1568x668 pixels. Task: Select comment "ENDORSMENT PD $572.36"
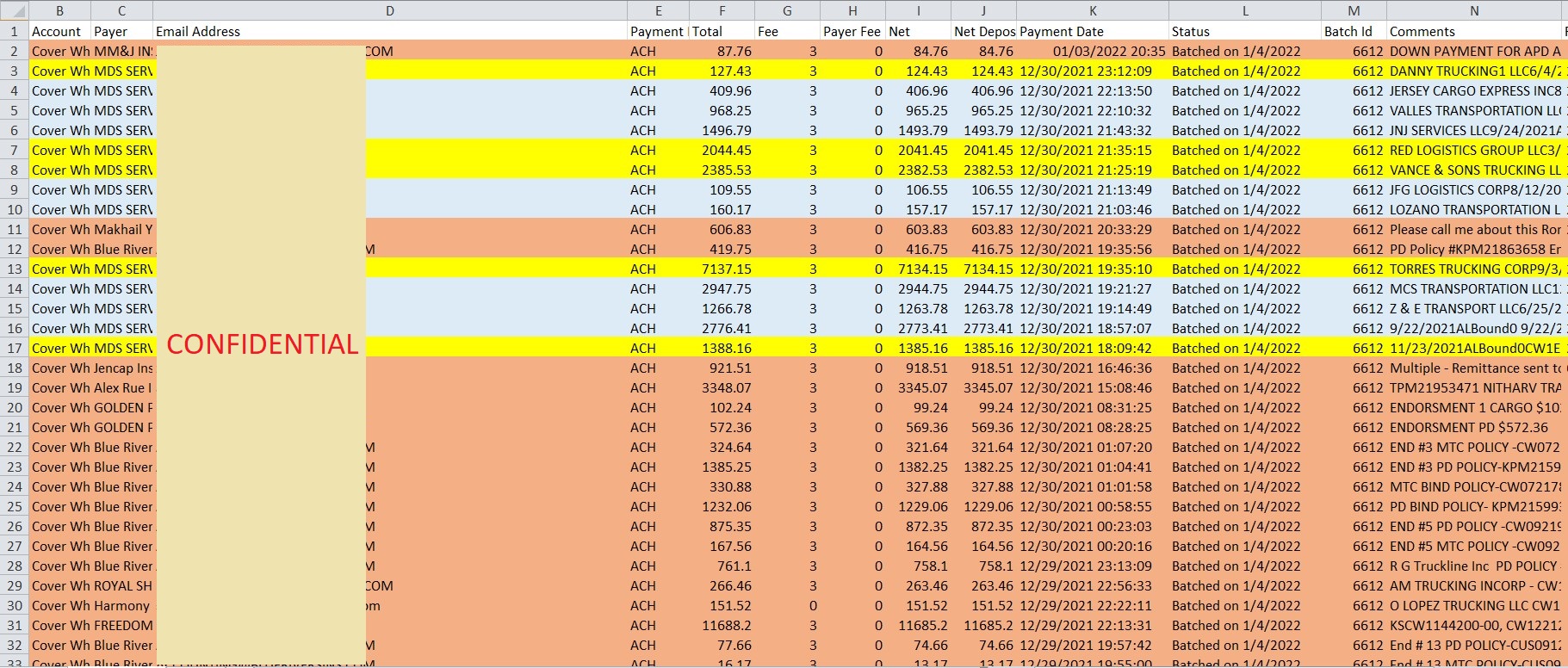tap(1474, 427)
